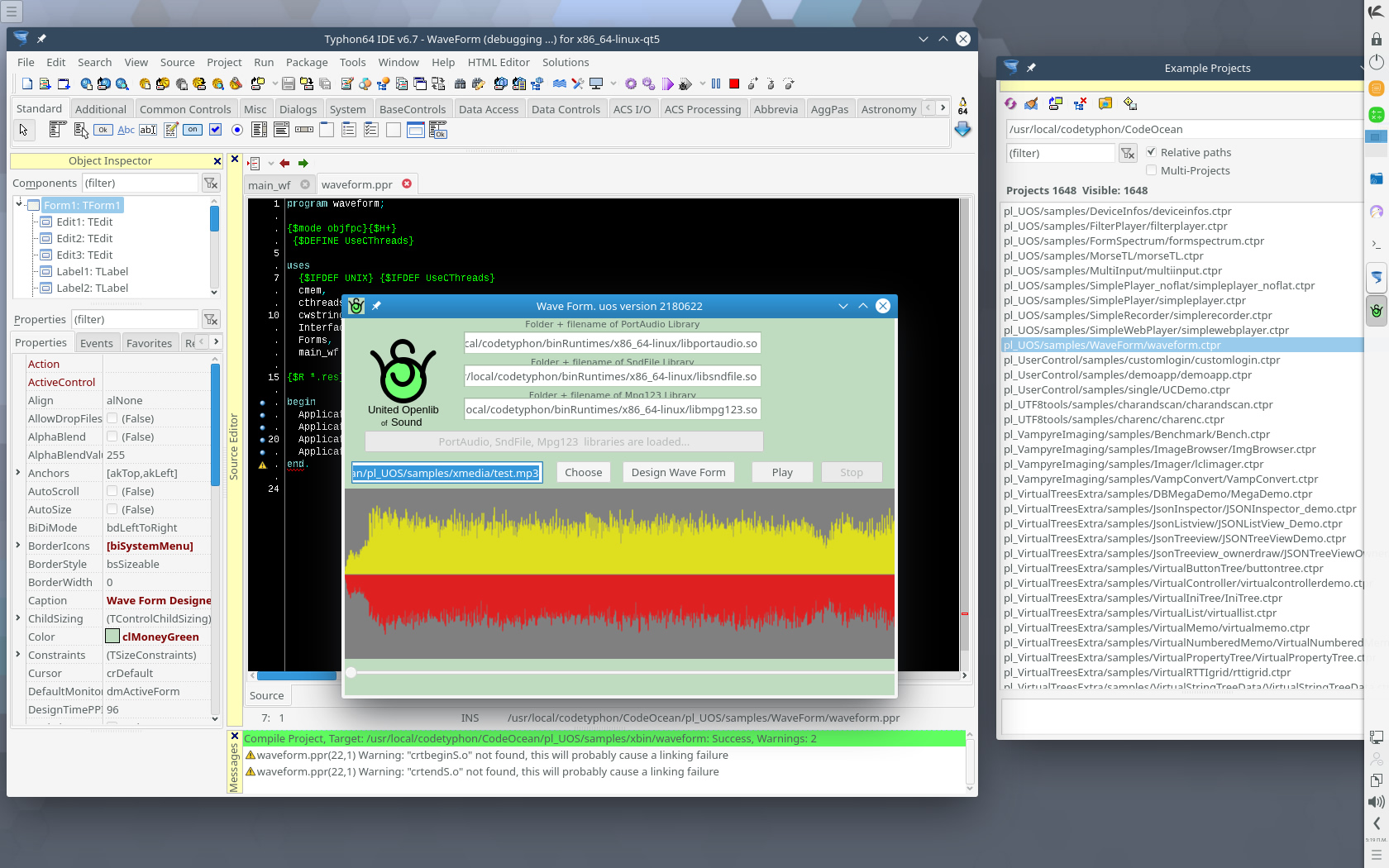
Task: Toggle the AutoScroll property checkbox
Action: click(x=112, y=491)
